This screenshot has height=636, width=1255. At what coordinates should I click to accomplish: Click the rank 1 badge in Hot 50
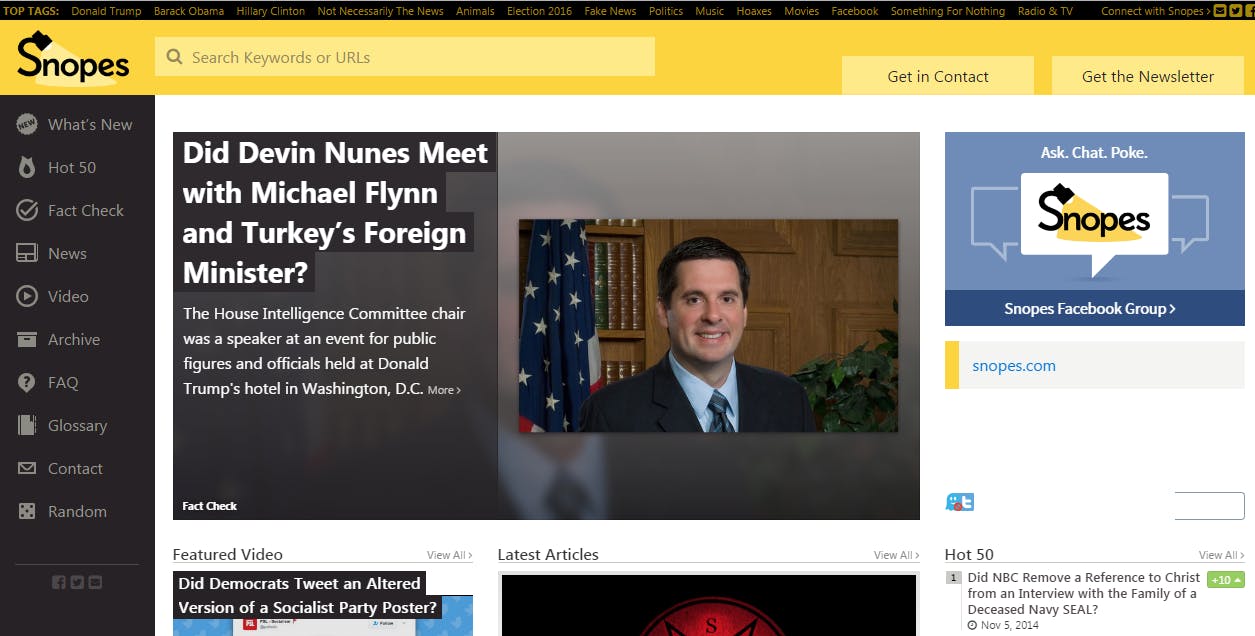(x=953, y=577)
